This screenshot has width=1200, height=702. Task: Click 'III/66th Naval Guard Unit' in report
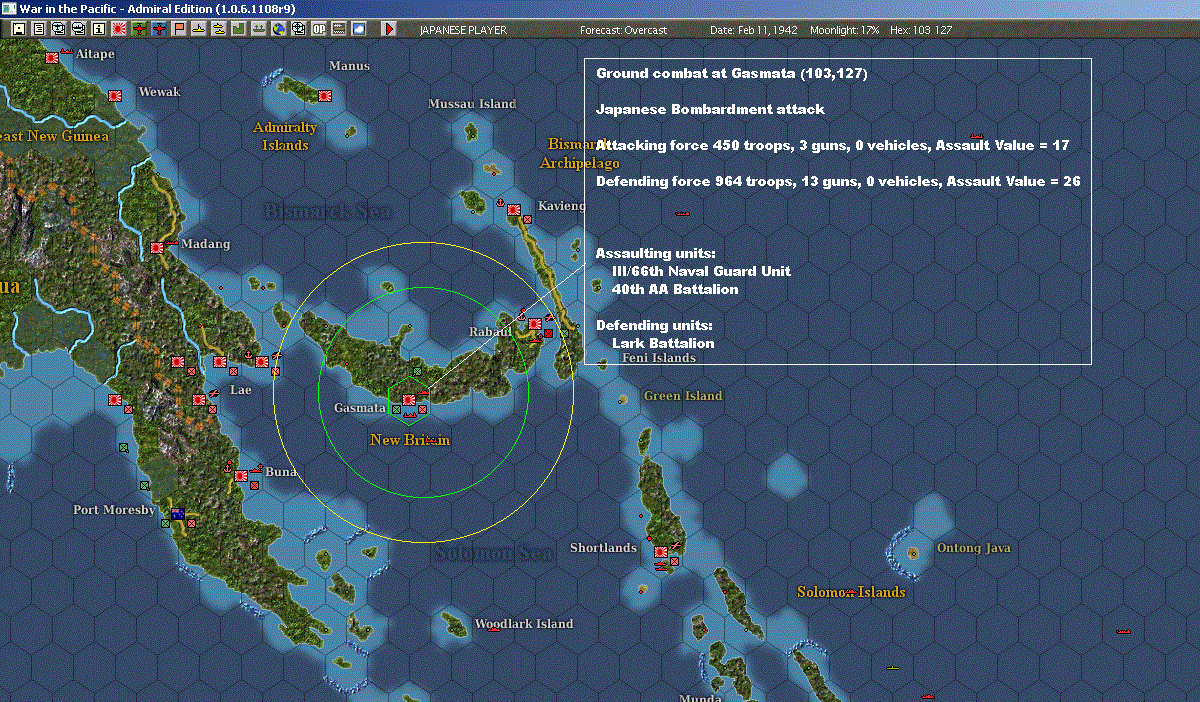pos(701,271)
